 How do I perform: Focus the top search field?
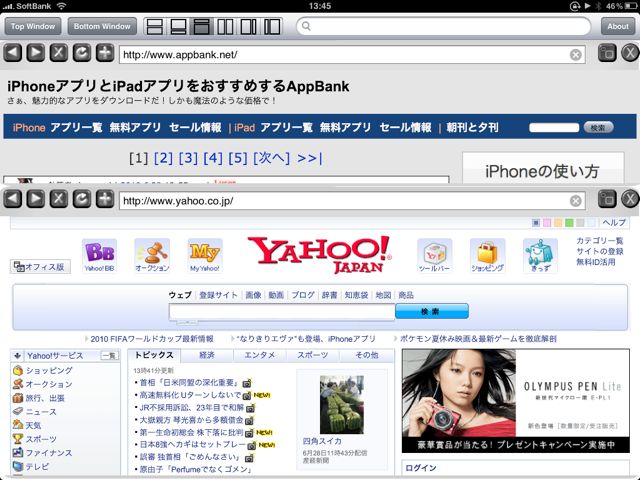(x=444, y=27)
